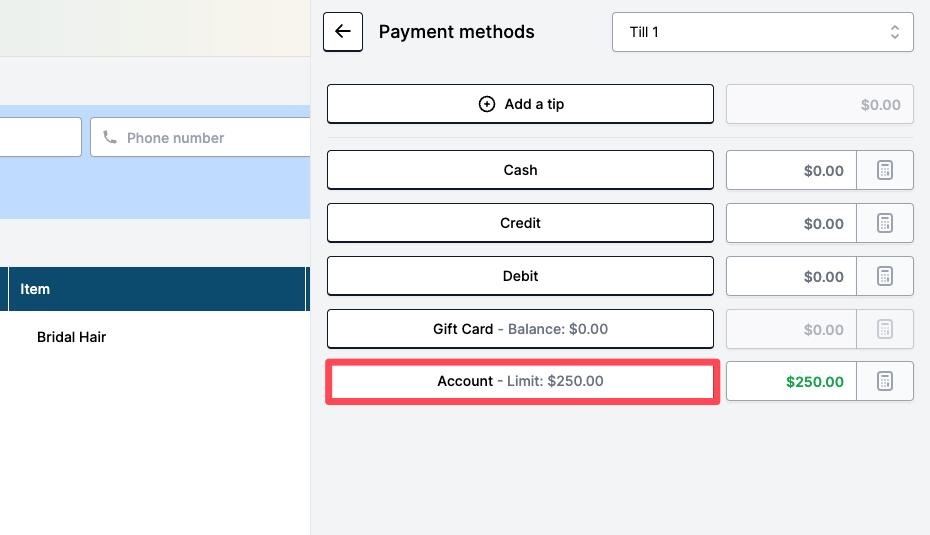Click the Account amount showing $250.00
Image resolution: width=930 pixels, height=535 pixels.
791,381
